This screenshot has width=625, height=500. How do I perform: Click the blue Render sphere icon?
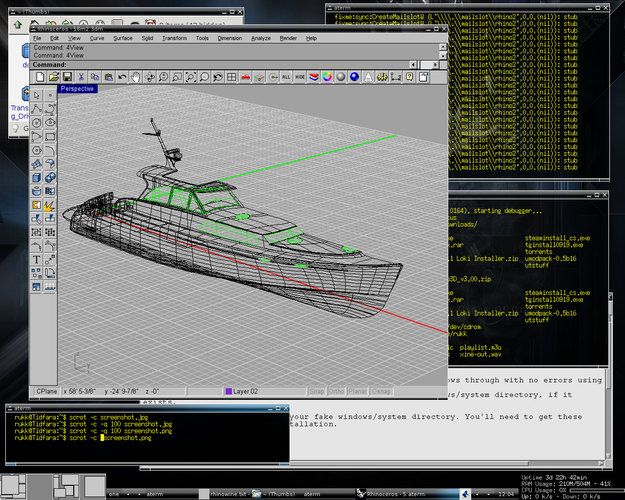(354, 77)
